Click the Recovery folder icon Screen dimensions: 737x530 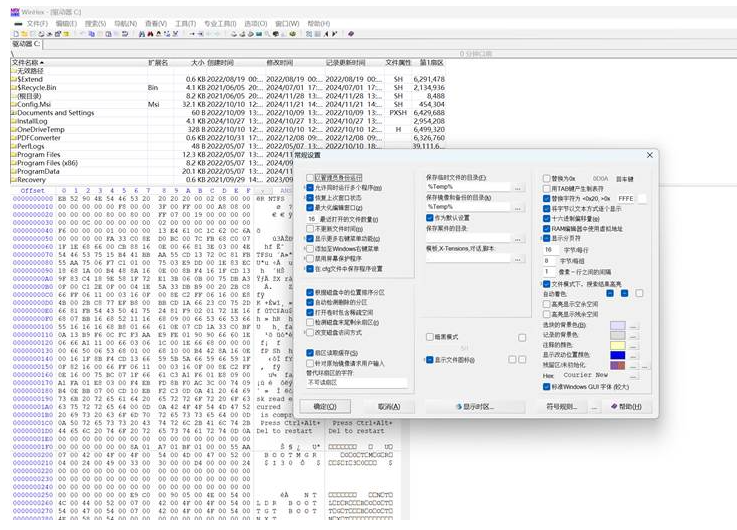point(14,179)
